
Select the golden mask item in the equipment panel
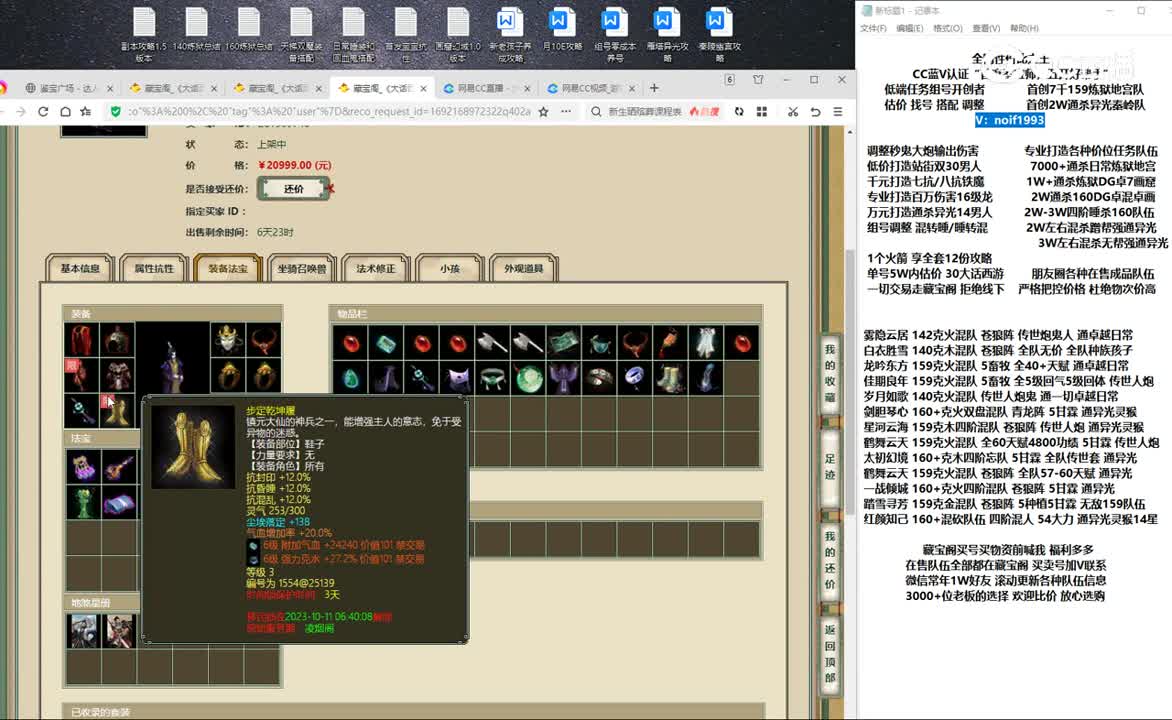[227, 340]
